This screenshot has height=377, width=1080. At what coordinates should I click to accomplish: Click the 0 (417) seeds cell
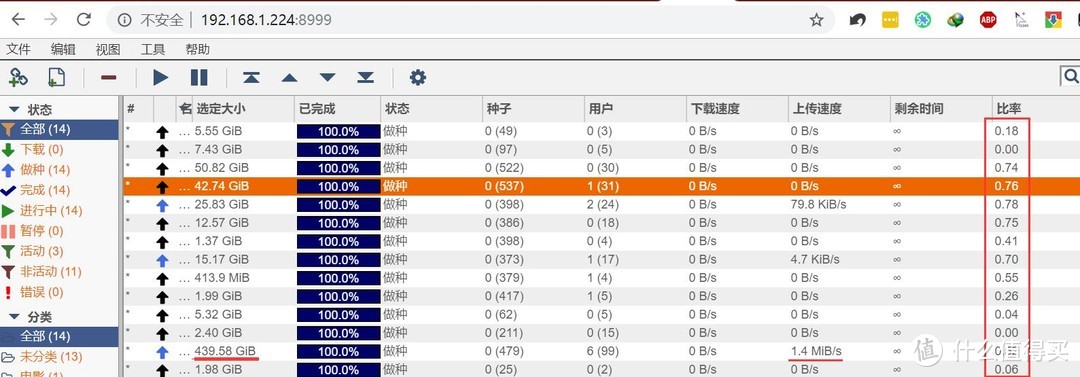pos(504,296)
